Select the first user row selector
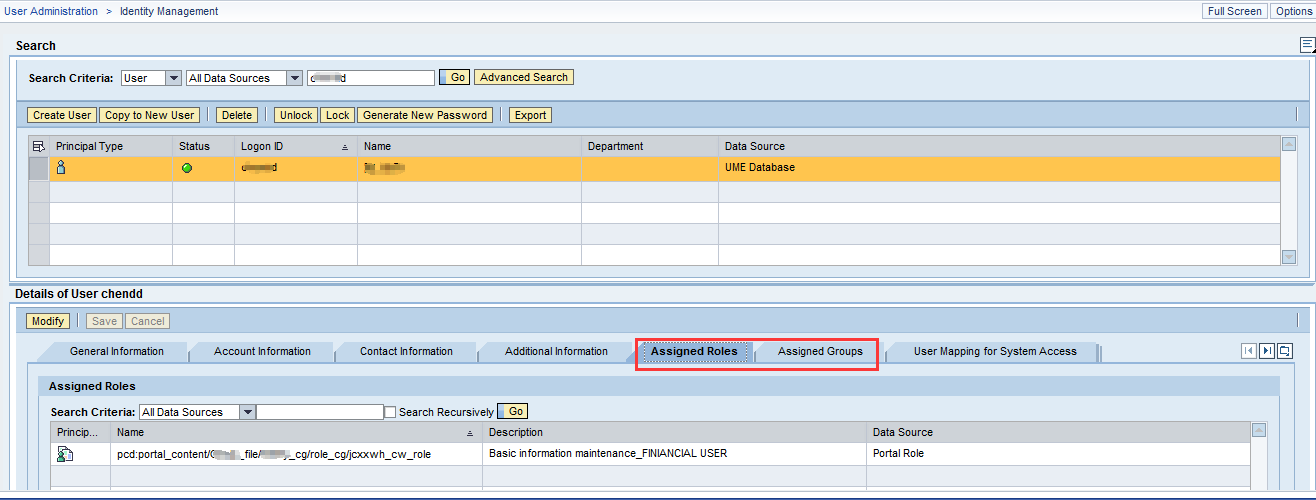The height and width of the screenshot is (500, 1316). 39,168
